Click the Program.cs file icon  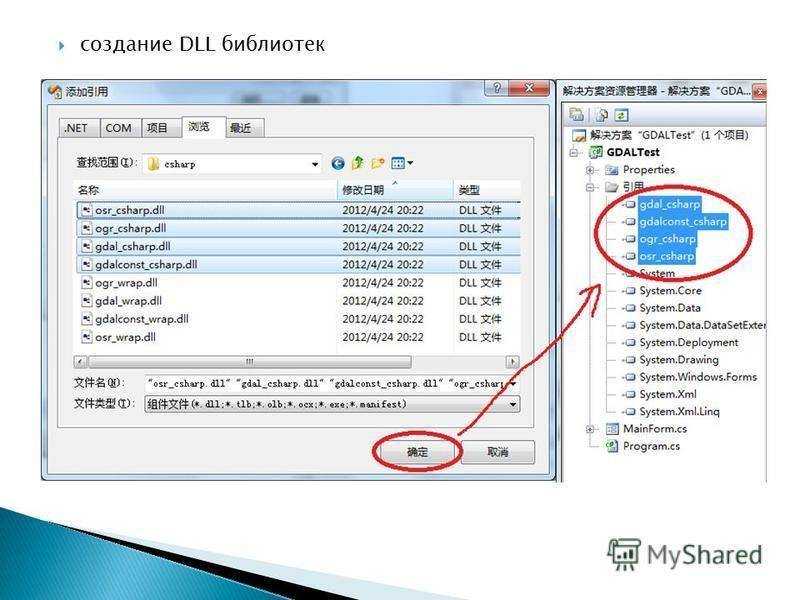[612, 446]
